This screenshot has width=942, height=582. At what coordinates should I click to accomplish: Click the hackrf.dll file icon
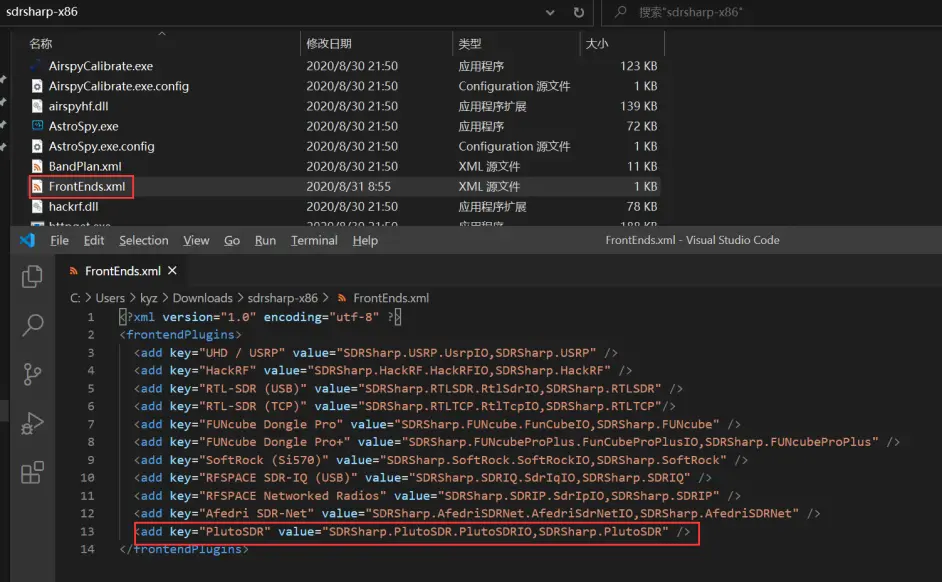(37, 207)
